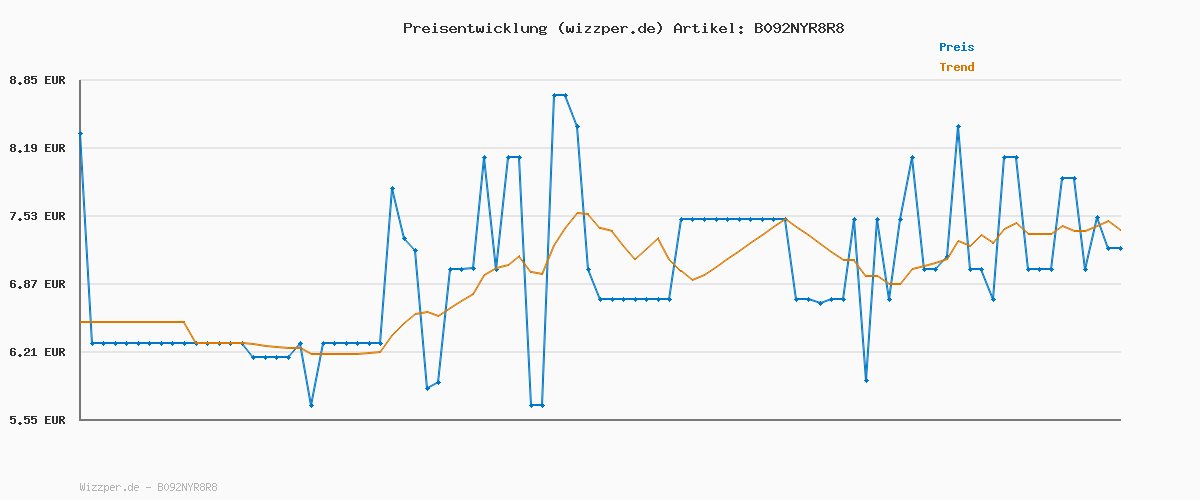Screen dimensions: 1200x500
Task: Click the chart title 'Preisentwicklung (wizzper.de) Artikel: B092NYR8R8'
Action: tap(624, 28)
